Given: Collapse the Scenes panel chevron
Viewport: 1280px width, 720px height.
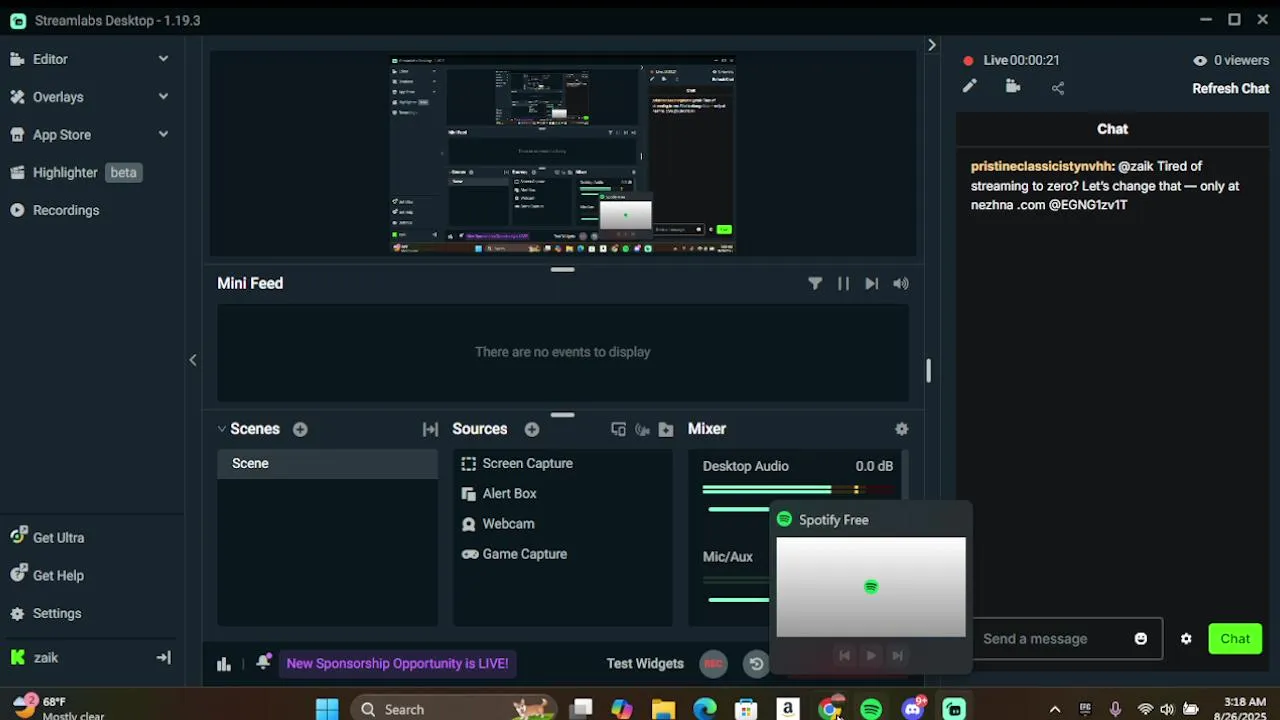Looking at the screenshot, I should click(x=222, y=429).
